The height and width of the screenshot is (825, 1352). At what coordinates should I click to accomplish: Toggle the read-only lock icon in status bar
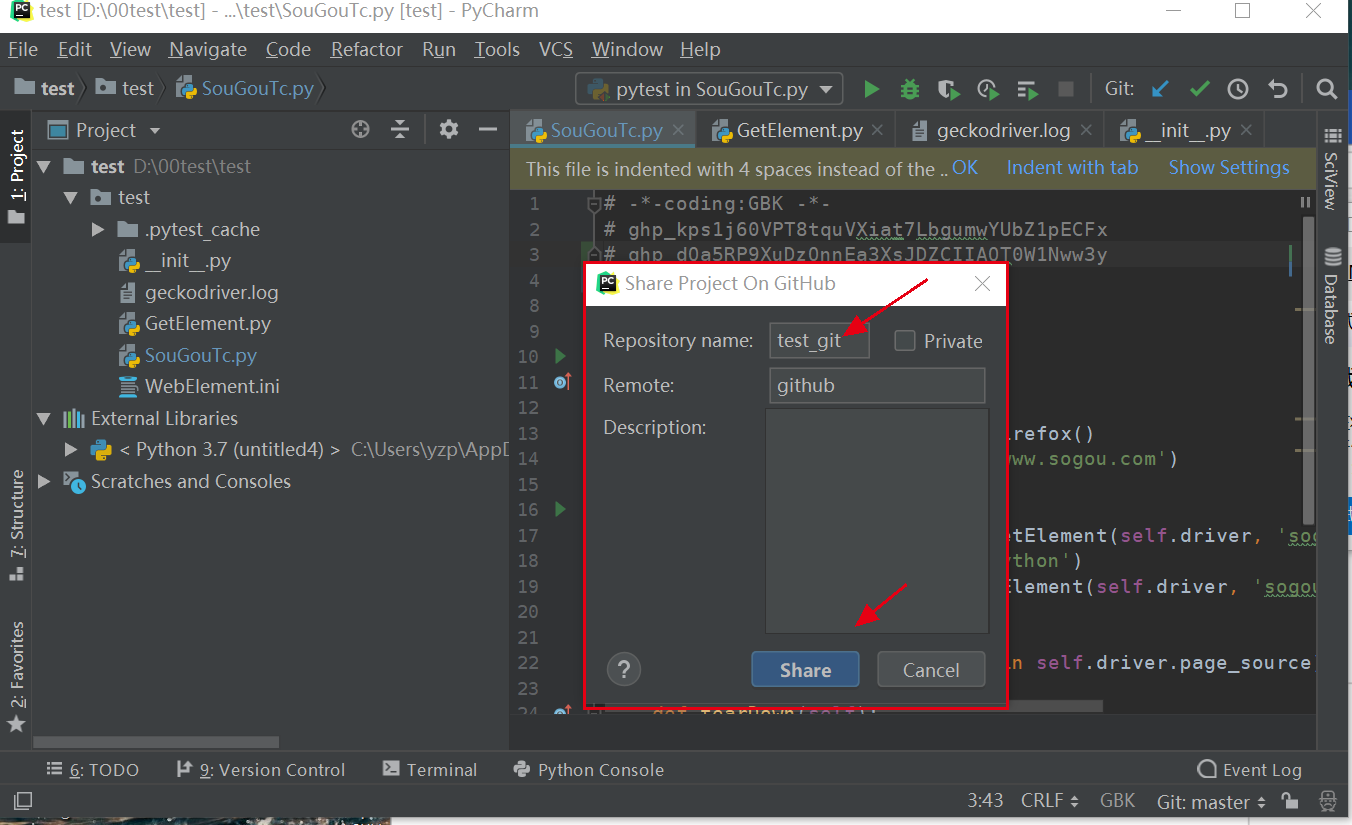click(x=1290, y=801)
